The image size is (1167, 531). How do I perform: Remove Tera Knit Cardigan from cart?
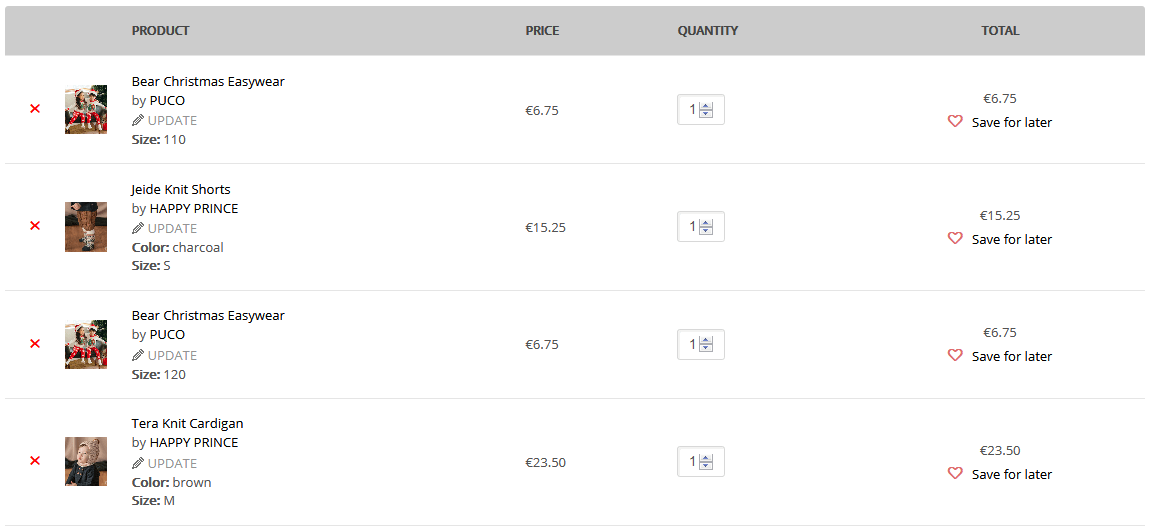[x=34, y=460]
